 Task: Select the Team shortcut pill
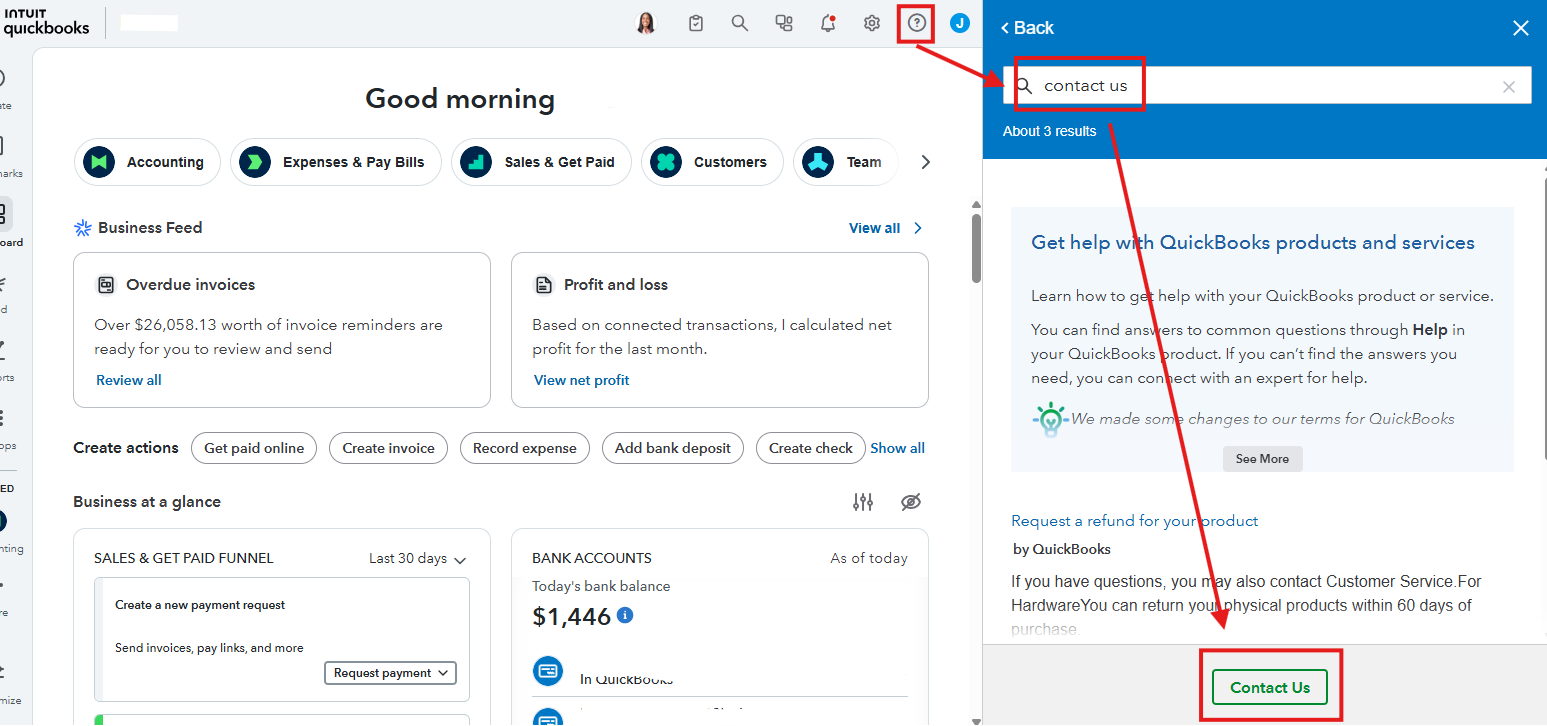coord(845,162)
